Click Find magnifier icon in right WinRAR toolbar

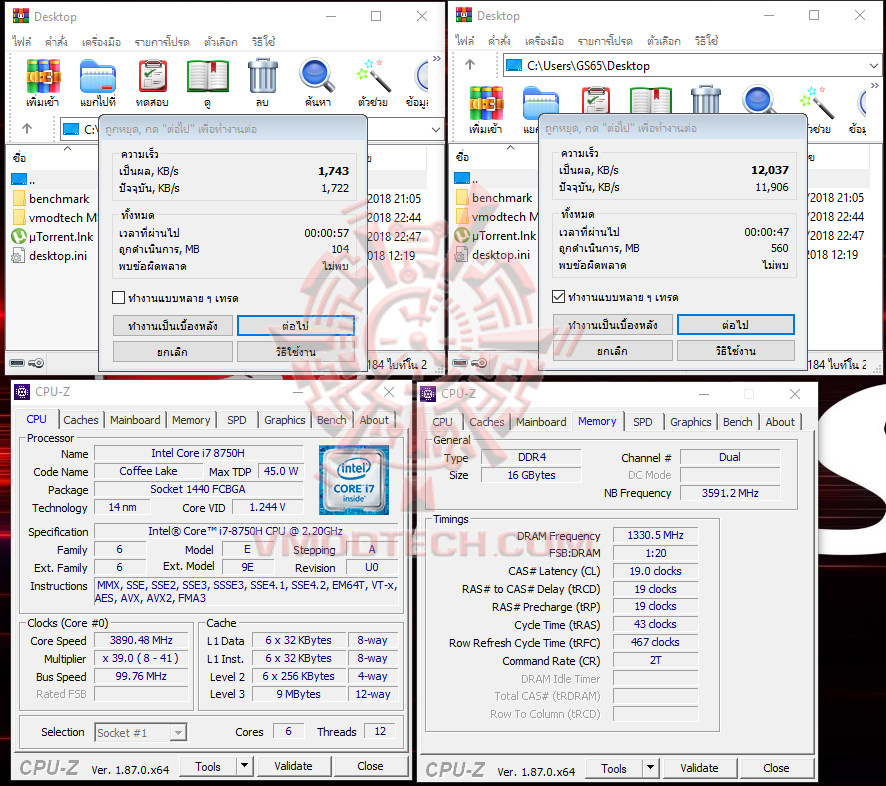coord(759,100)
